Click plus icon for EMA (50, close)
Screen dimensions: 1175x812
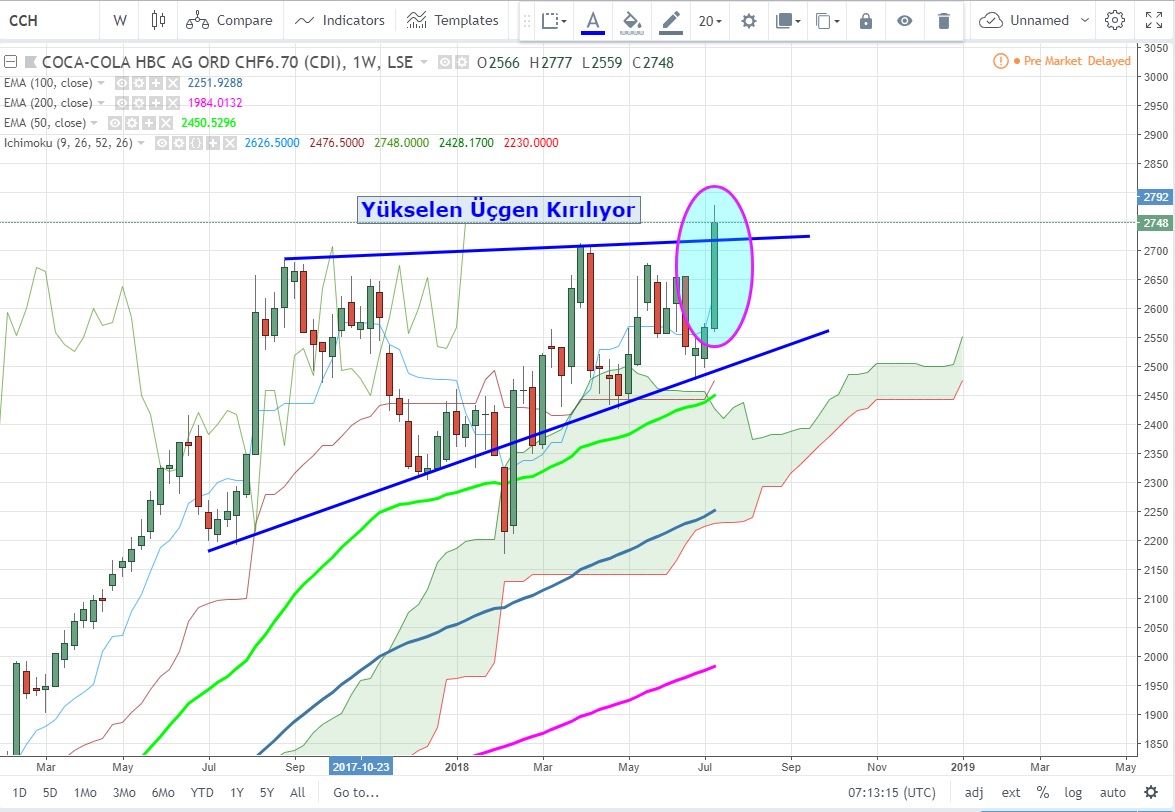[149, 123]
